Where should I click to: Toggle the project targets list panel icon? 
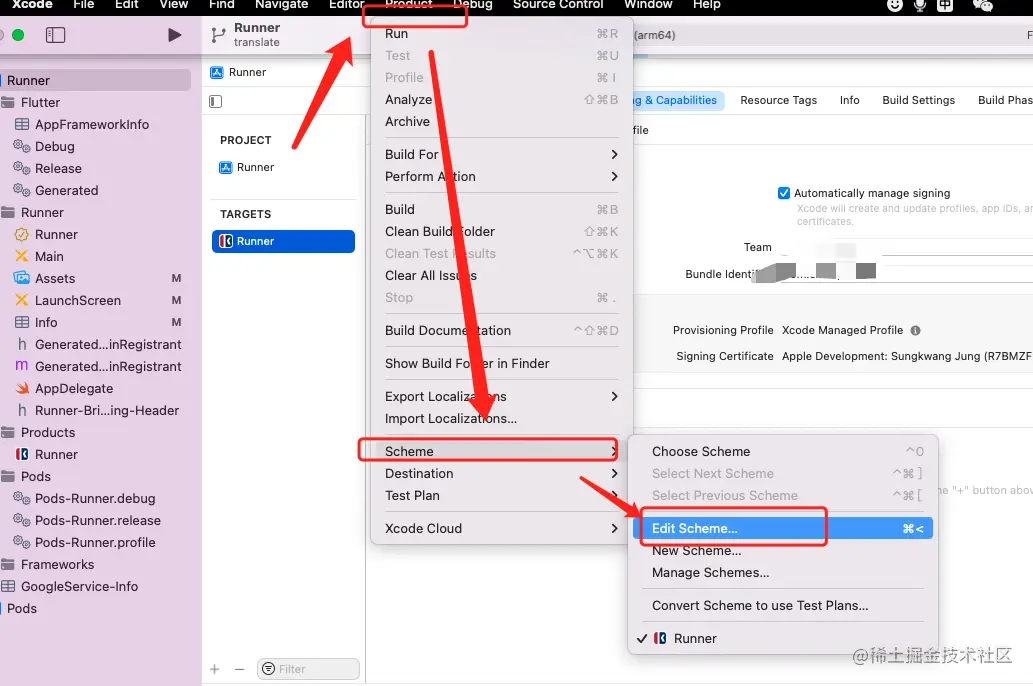pyautogui.click(x=215, y=101)
